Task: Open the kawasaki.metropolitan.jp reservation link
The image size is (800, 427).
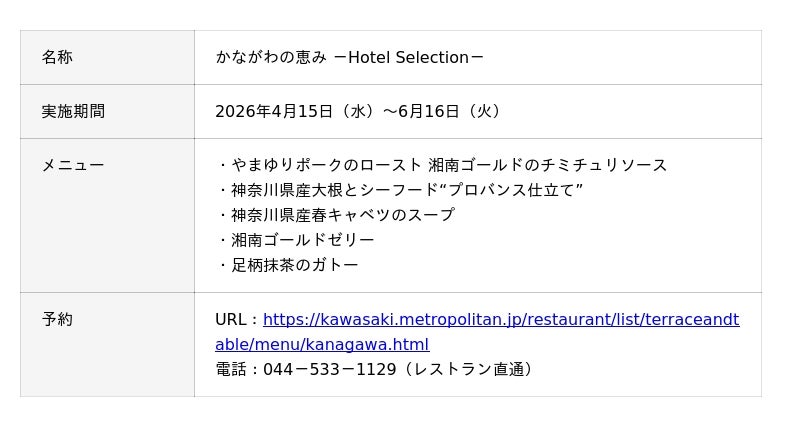Action: (500, 320)
